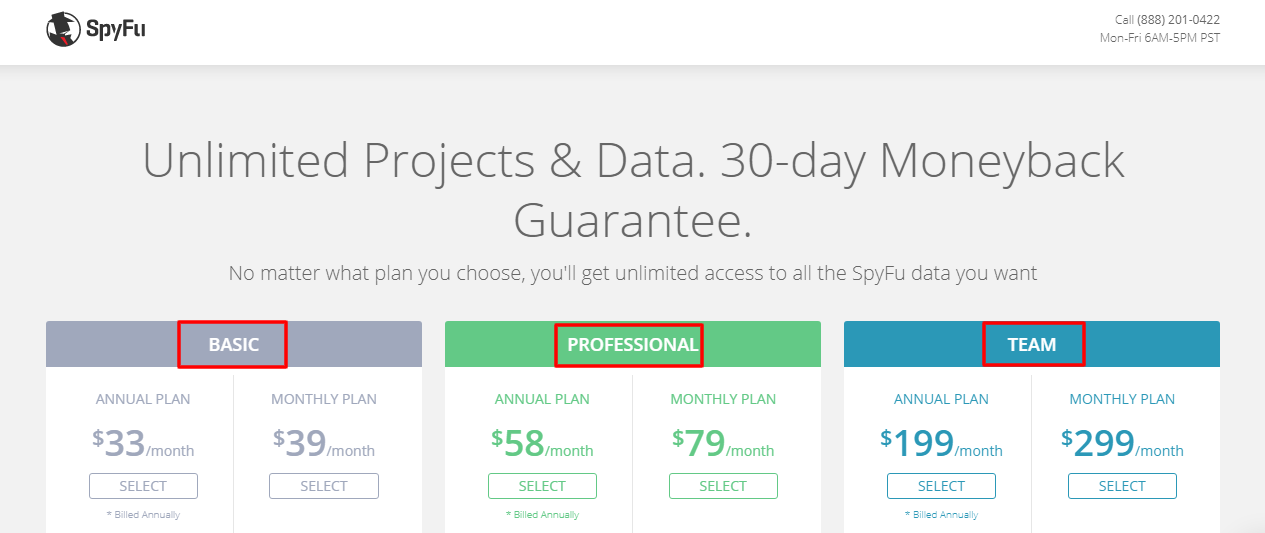Image resolution: width=1265 pixels, height=533 pixels.
Task: Select the Team monthly plan
Action: coord(1122,486)
